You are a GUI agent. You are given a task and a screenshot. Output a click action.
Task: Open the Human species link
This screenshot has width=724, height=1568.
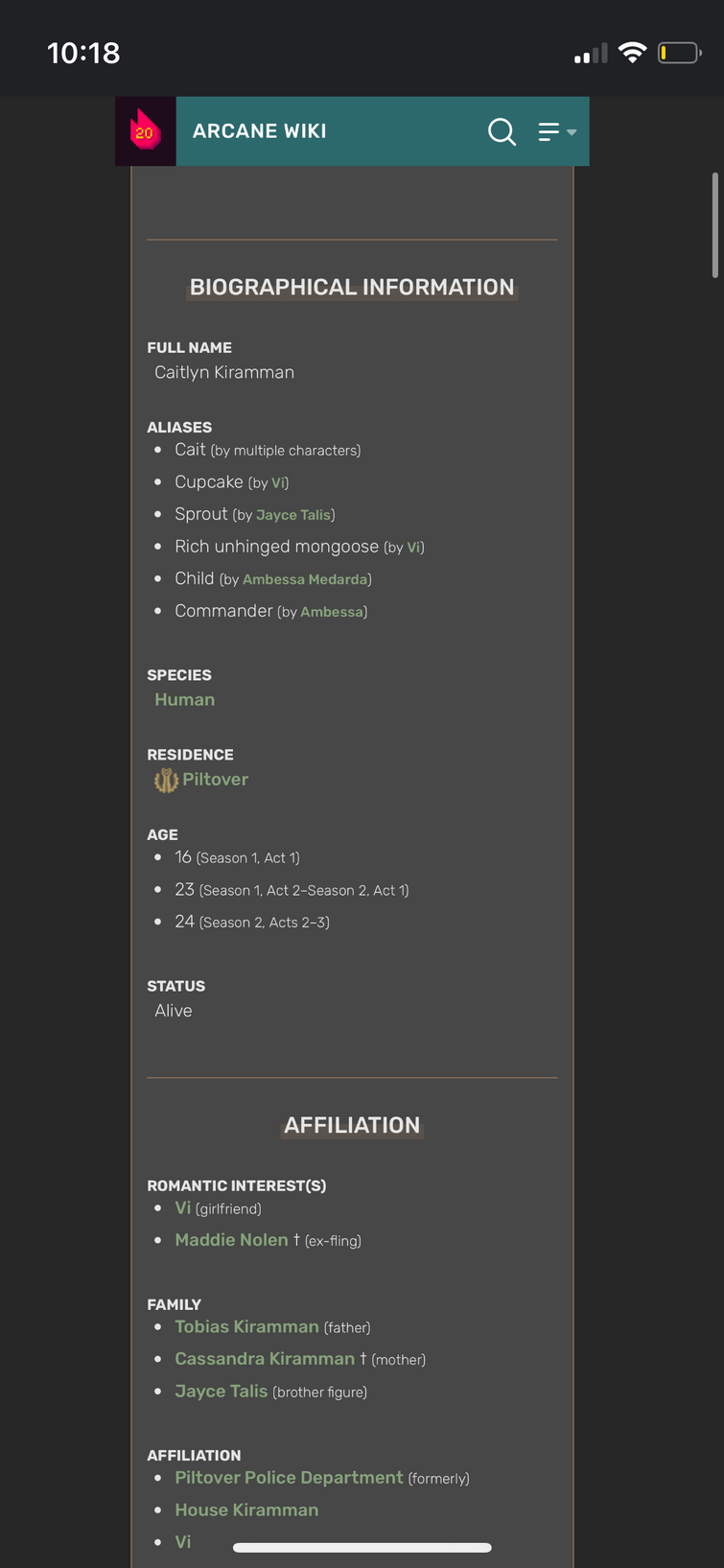click(x=185, y=700)
